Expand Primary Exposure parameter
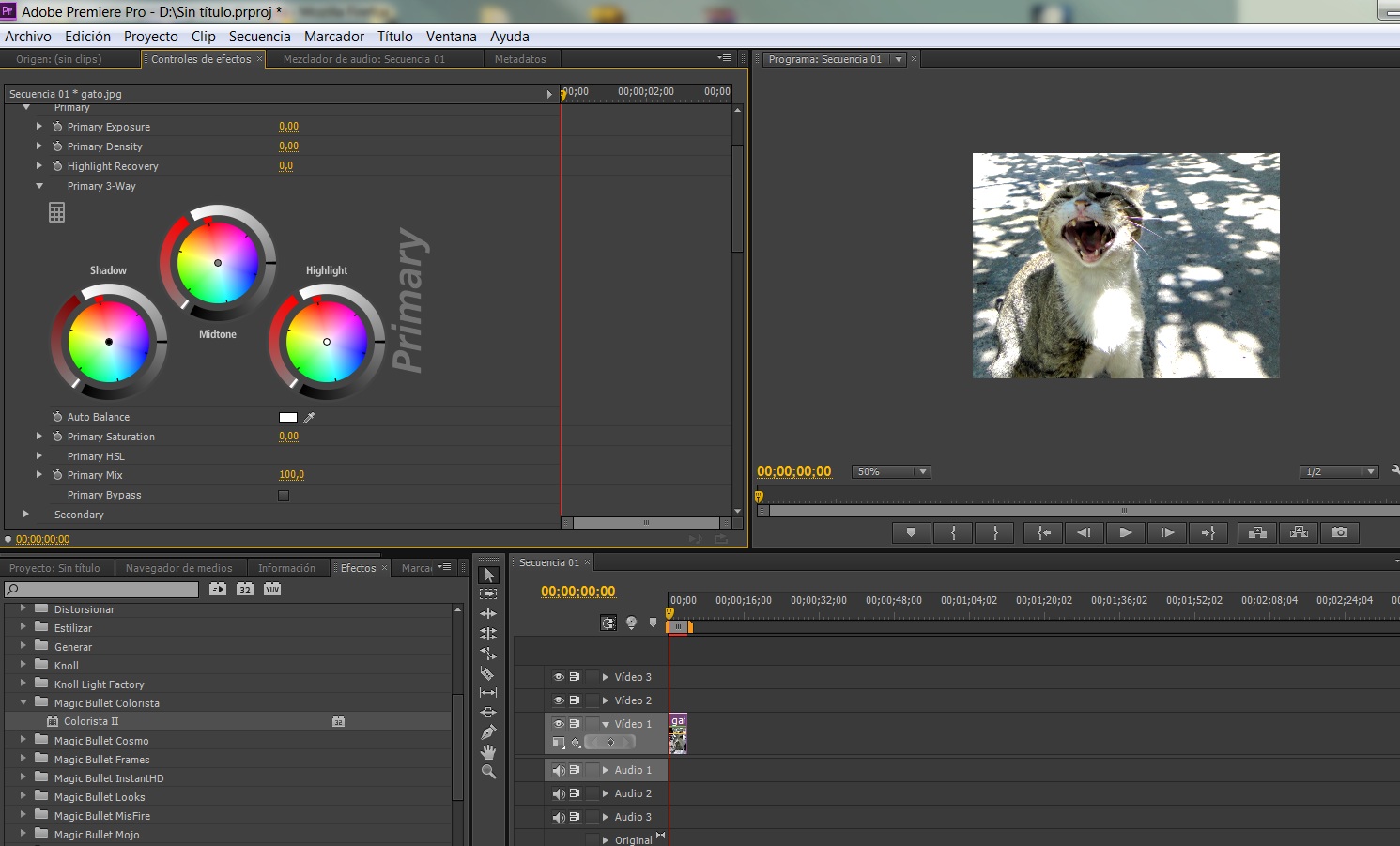 pyautogui.click(x=38, y=126)
